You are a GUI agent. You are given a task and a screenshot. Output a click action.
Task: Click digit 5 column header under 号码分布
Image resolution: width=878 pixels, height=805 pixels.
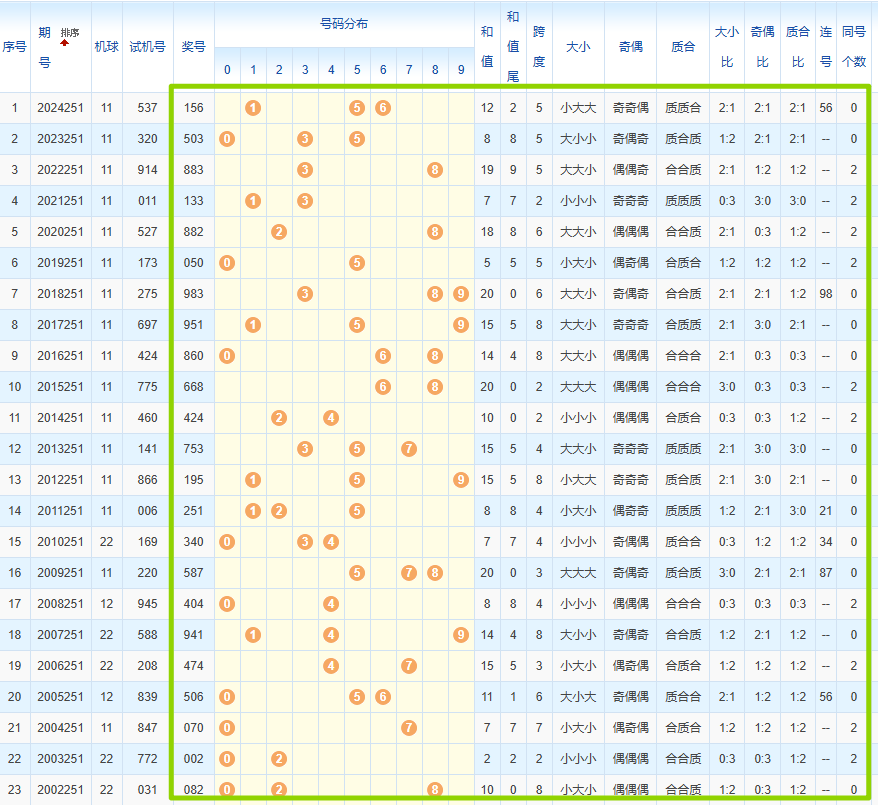[357, 70]
